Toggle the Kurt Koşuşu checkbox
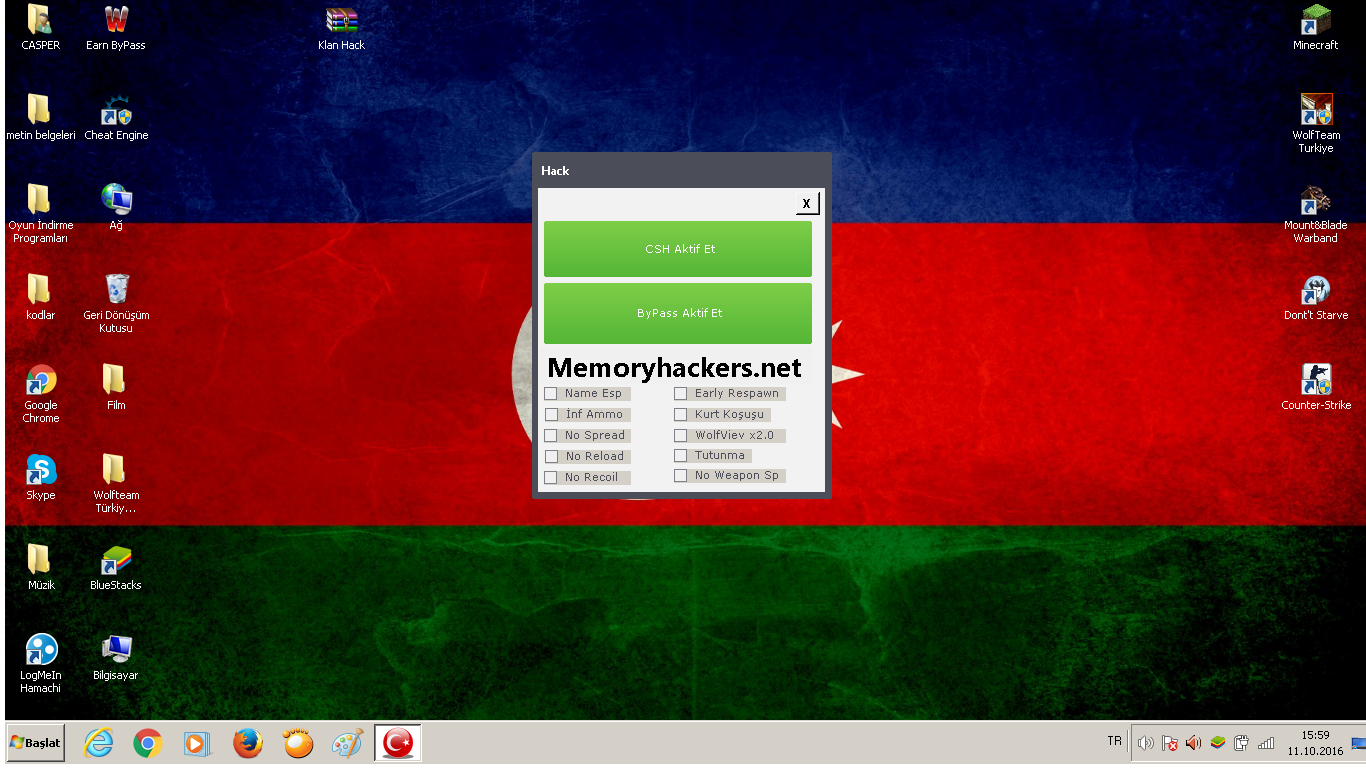Screen dimensions: 1366x768 coord(680,414)
